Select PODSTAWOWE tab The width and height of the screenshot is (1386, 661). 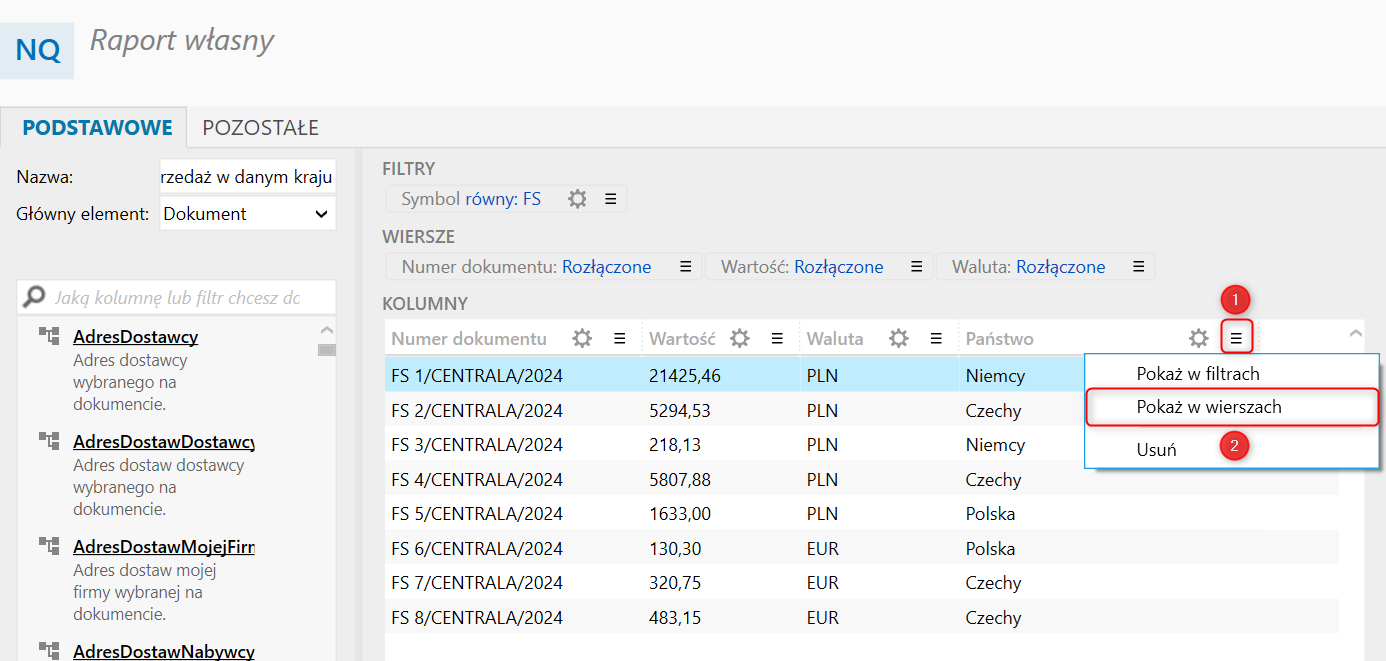[97, 128]
